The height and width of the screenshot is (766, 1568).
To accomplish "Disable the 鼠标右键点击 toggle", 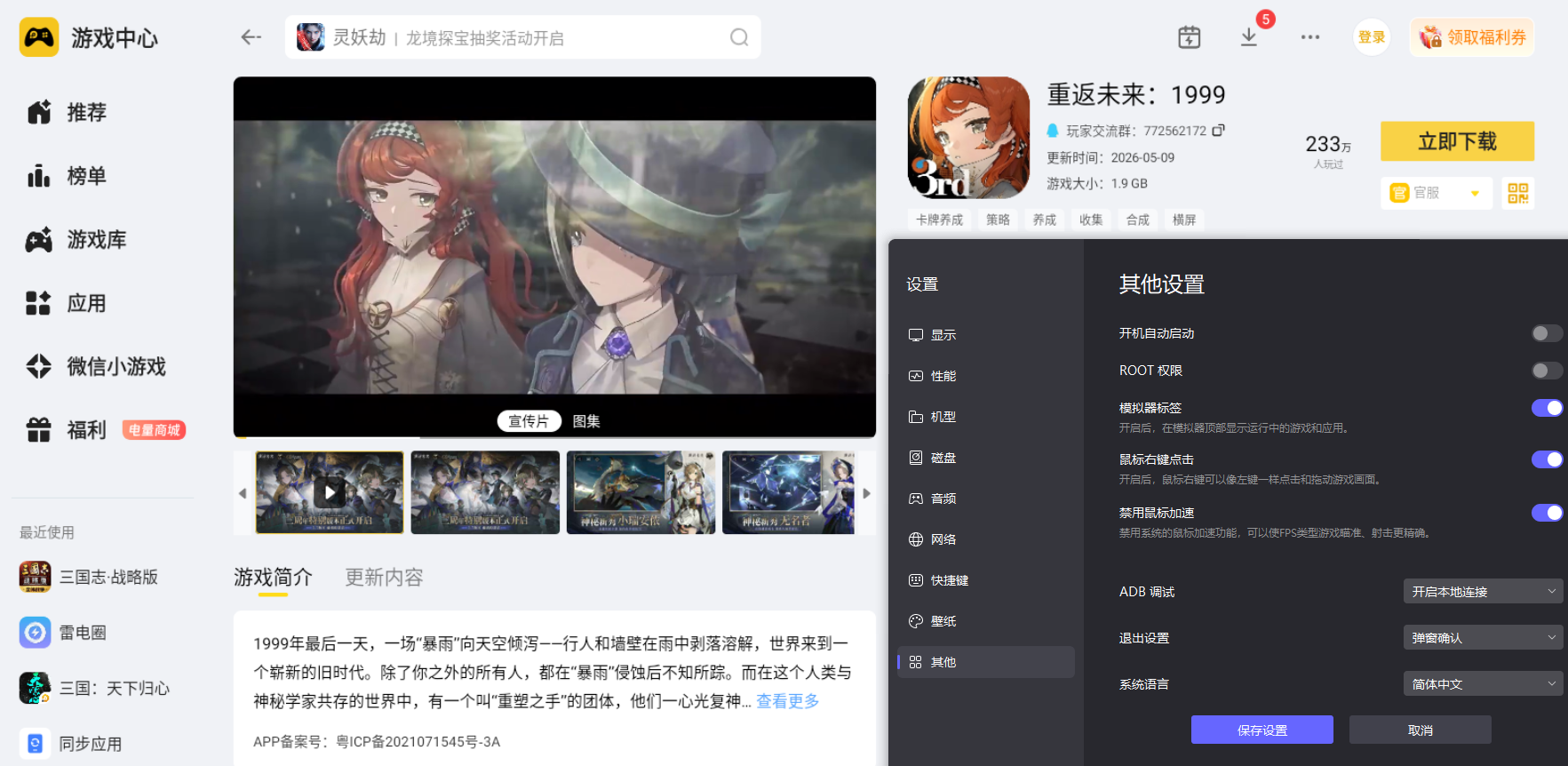I will 1547,459.
